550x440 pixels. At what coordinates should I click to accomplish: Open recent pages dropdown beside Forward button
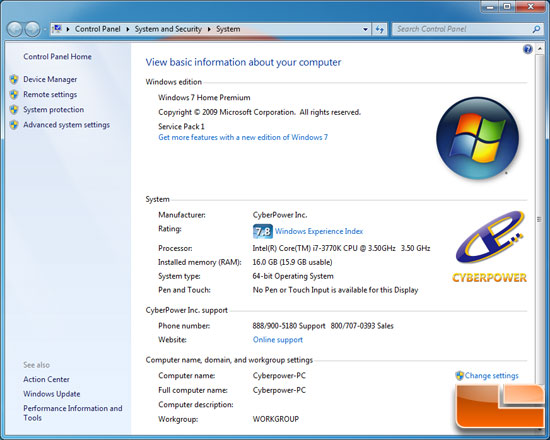pyautogui.click(x=45, y=29)
